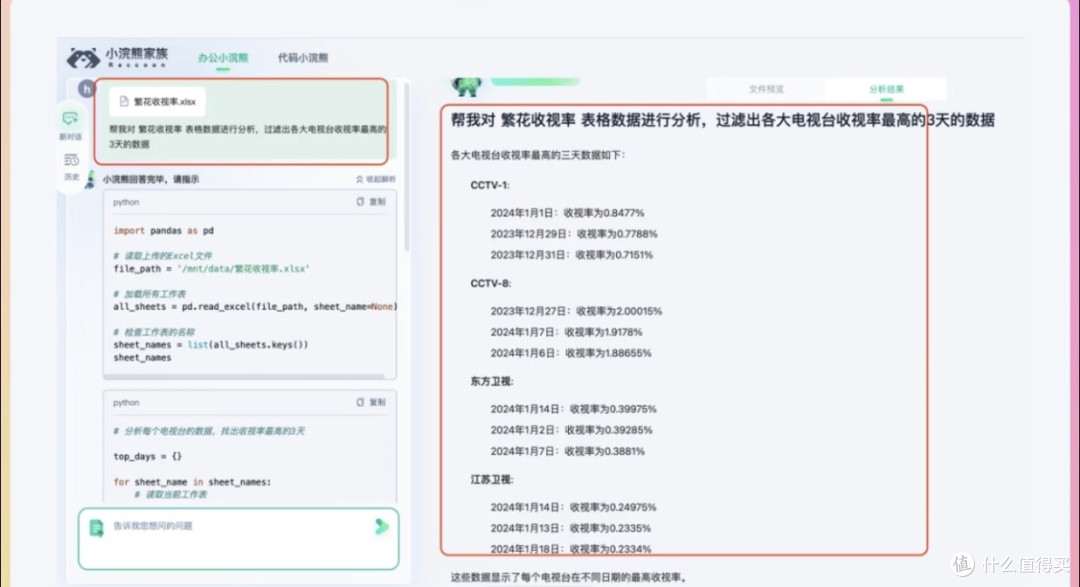Select the 分析结果 tab
The width and height of the screenshot is (1080, 587).
(886, 90)
